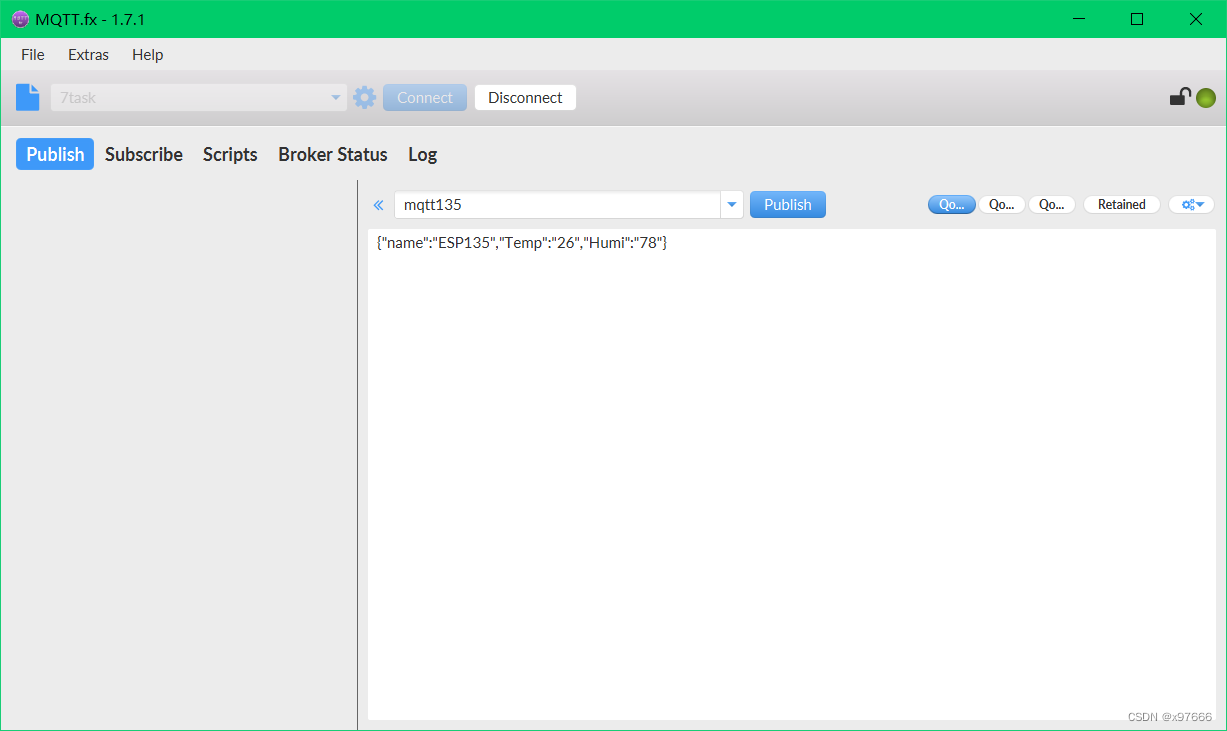Screen dimensions: 1227x731
Task: Click the MQTT.fx app icon in title bar
Action: (20, 19)
